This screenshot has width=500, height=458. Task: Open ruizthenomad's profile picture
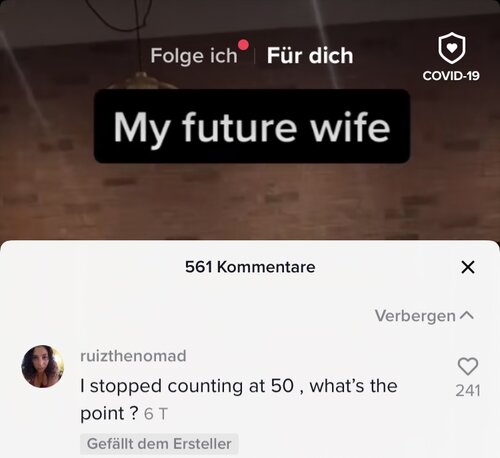pos(43,366)
